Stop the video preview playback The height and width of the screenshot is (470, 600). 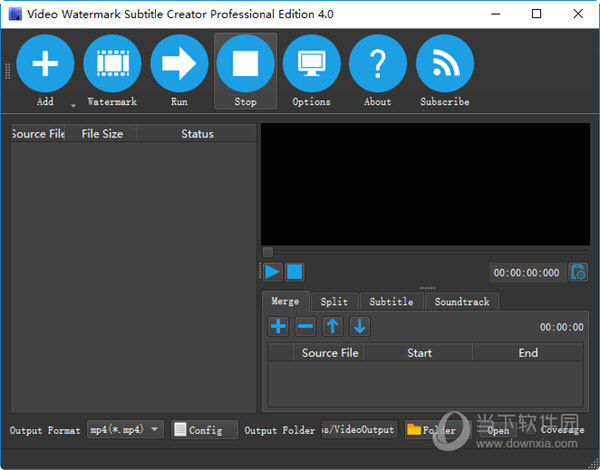pos(295,272)
